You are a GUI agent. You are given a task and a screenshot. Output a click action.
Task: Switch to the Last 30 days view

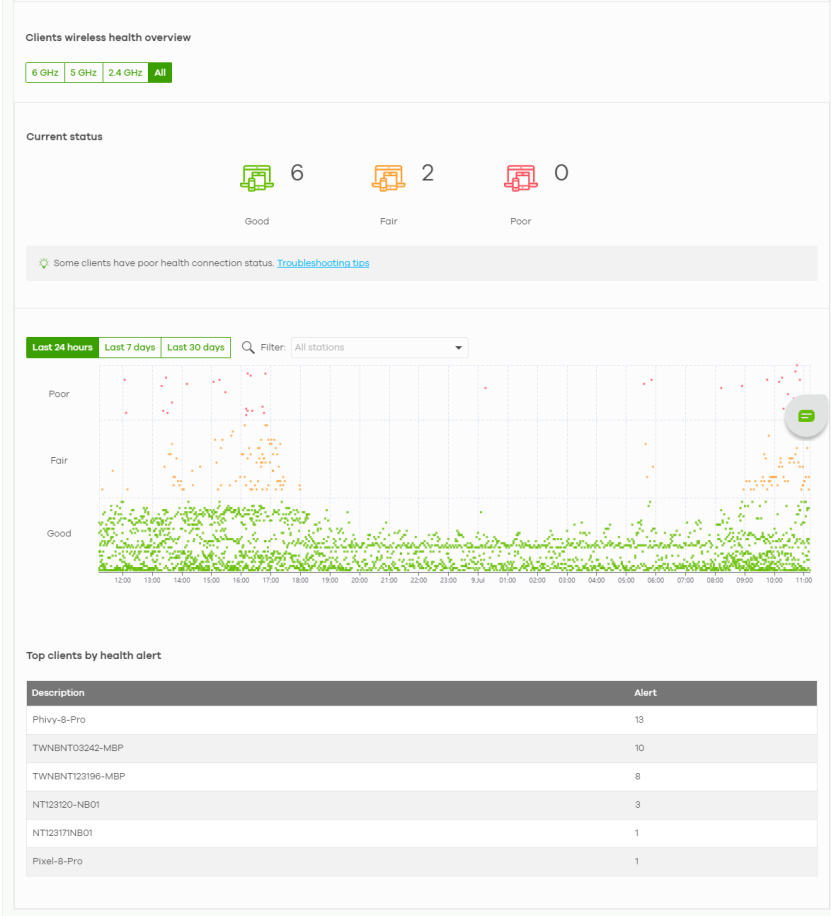click(196, 348)
